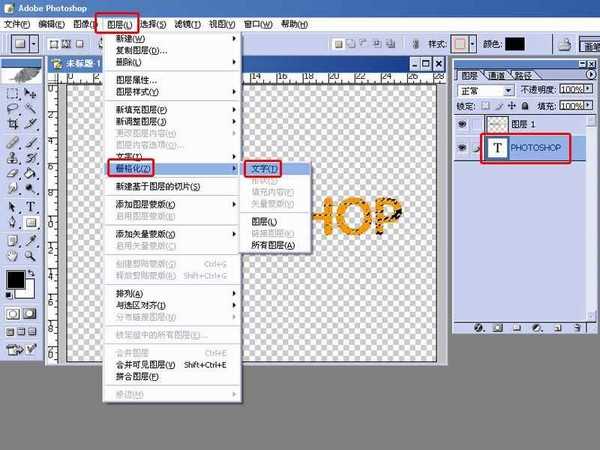
Task: Select the Zoom magnifier tool
Action: pyautogui.click(x=30, y=256)
